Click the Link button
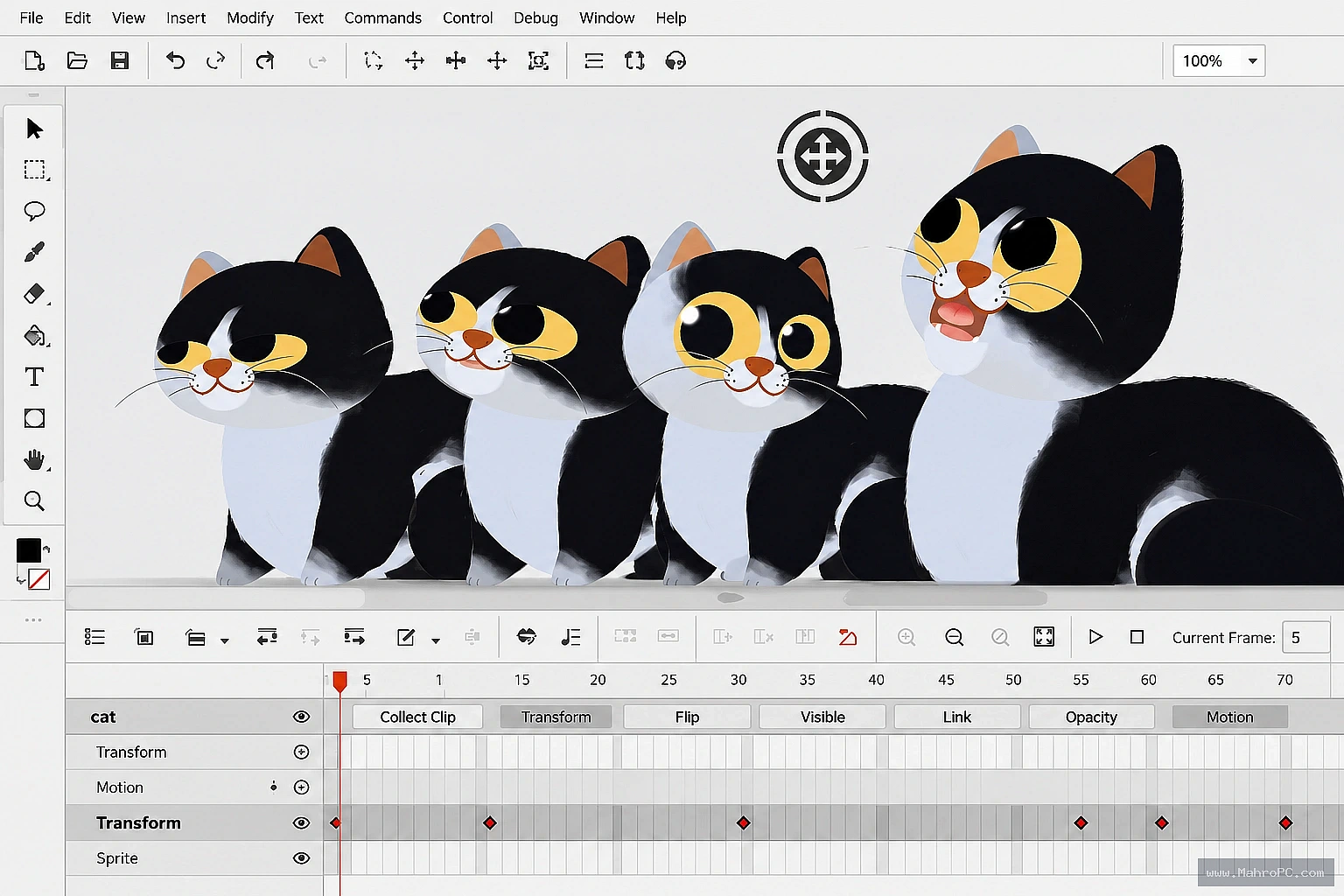The width and height of the screenshot is (1344, 896). (957, 717)
